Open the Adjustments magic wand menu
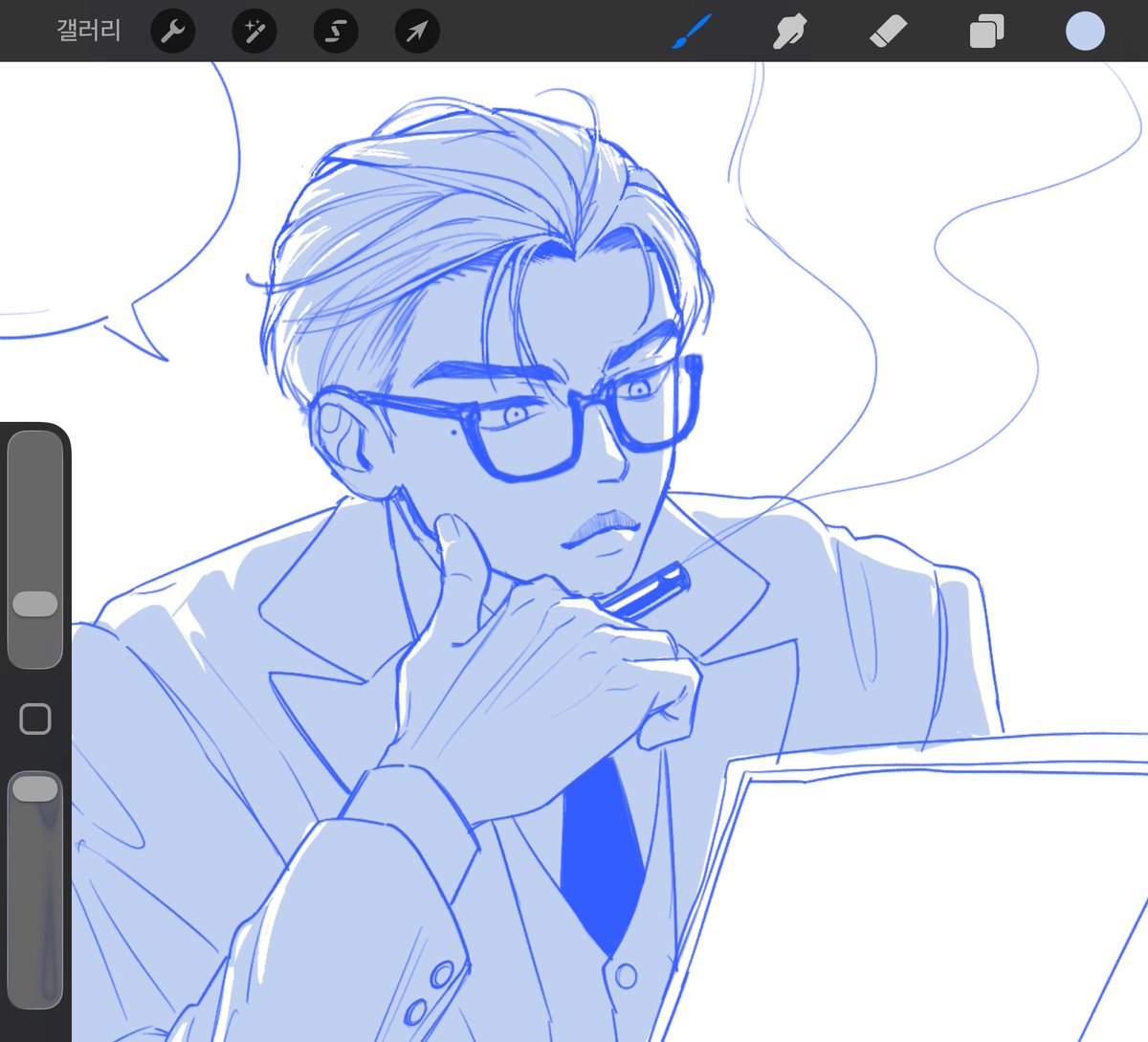 254,32
